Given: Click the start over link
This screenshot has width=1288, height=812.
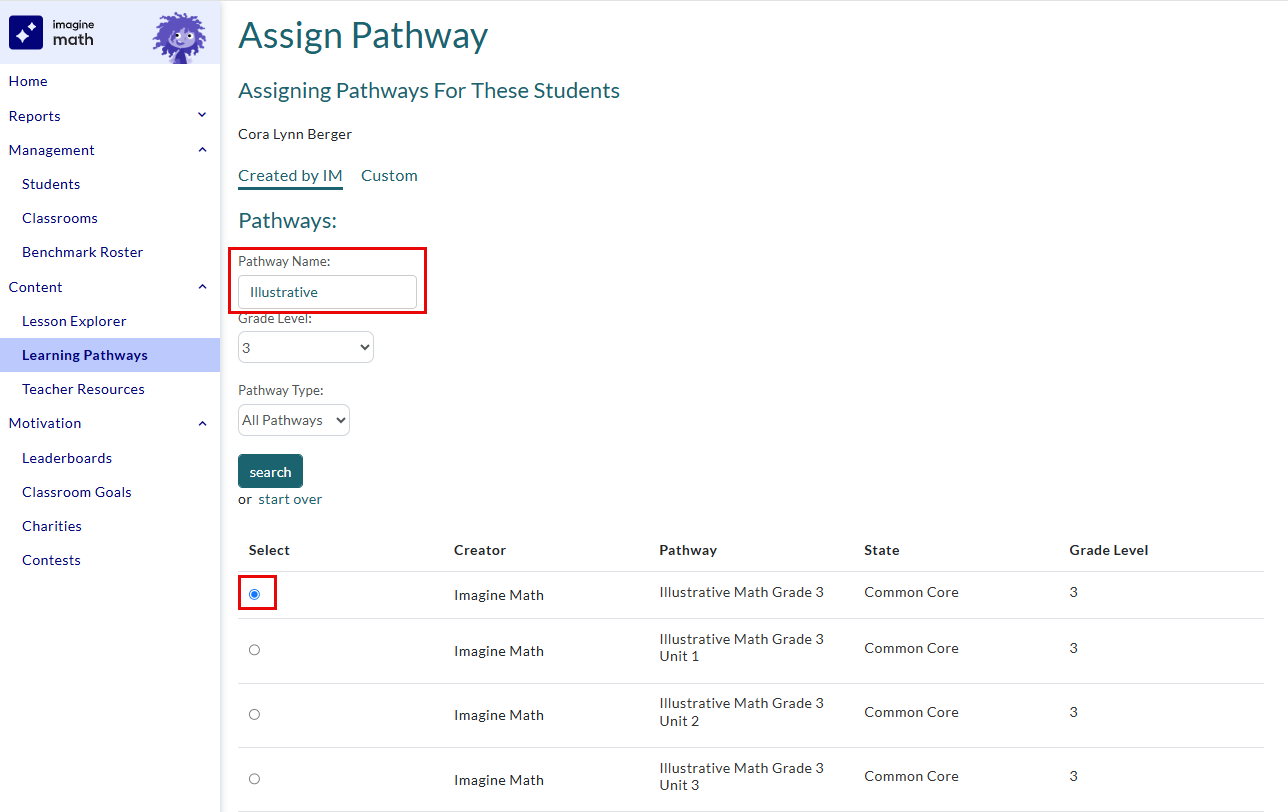Looking at the screenshot, I should tap(290, 499).
